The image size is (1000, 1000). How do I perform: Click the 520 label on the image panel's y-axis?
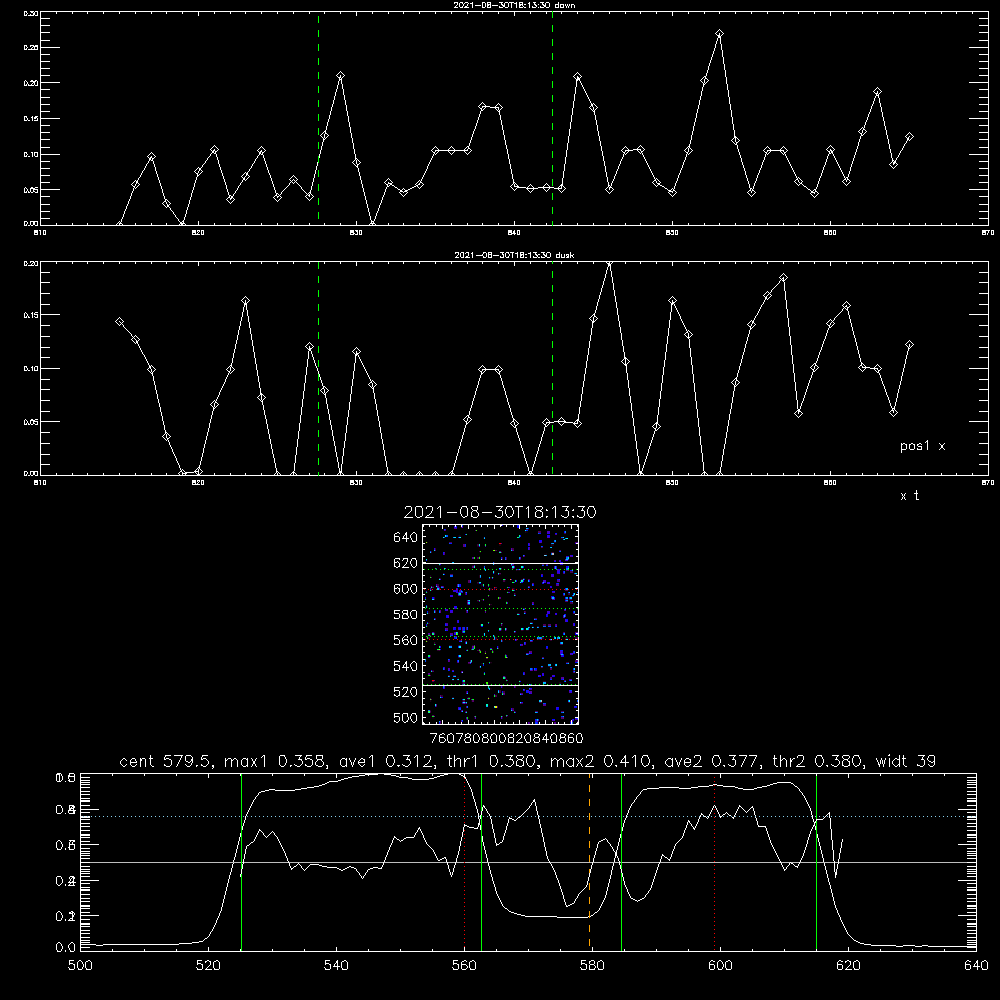(406, 692)
